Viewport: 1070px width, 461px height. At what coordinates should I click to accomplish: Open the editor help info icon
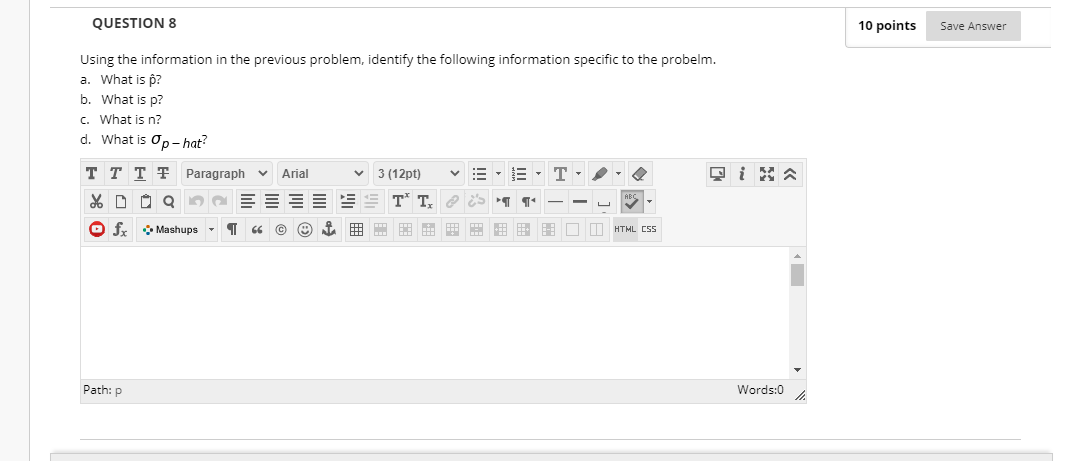741,174
